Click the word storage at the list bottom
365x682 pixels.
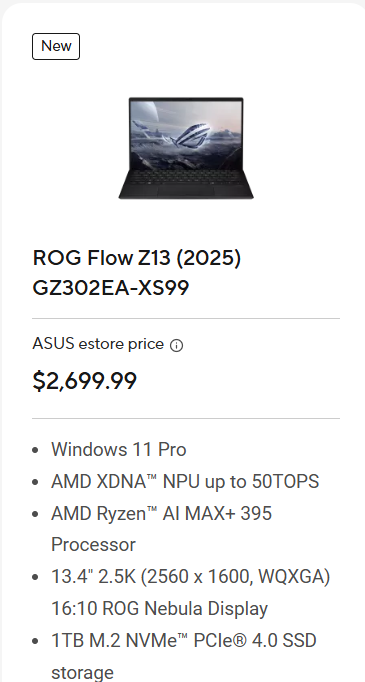(x=82, y=672)
